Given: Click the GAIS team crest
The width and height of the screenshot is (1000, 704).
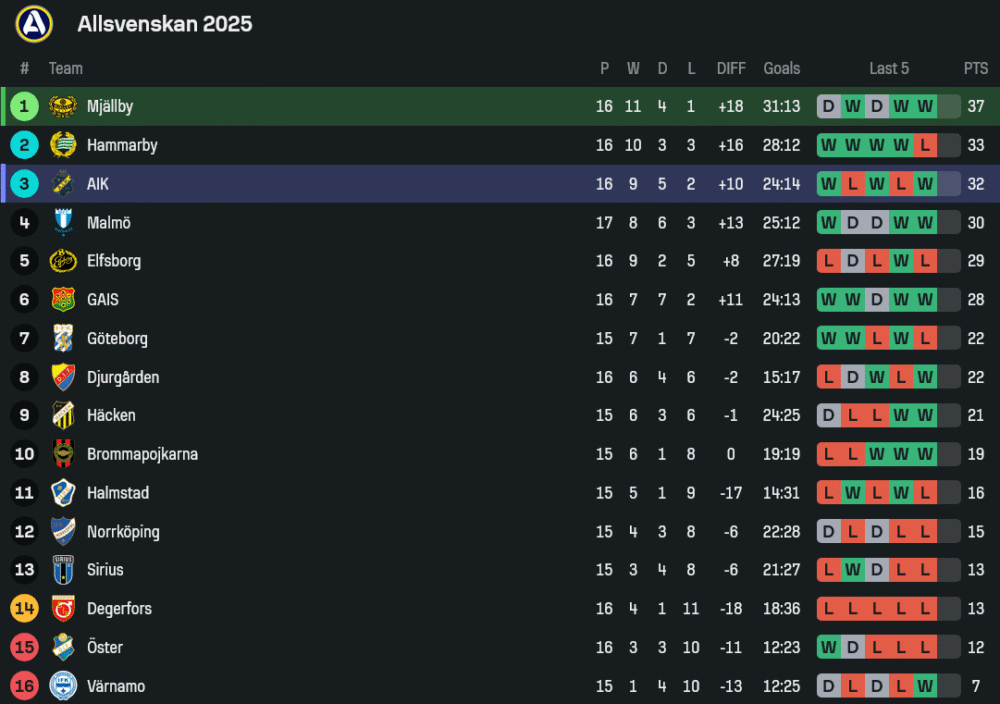Looking at the screenshot, I should click(x=63, y=299).
